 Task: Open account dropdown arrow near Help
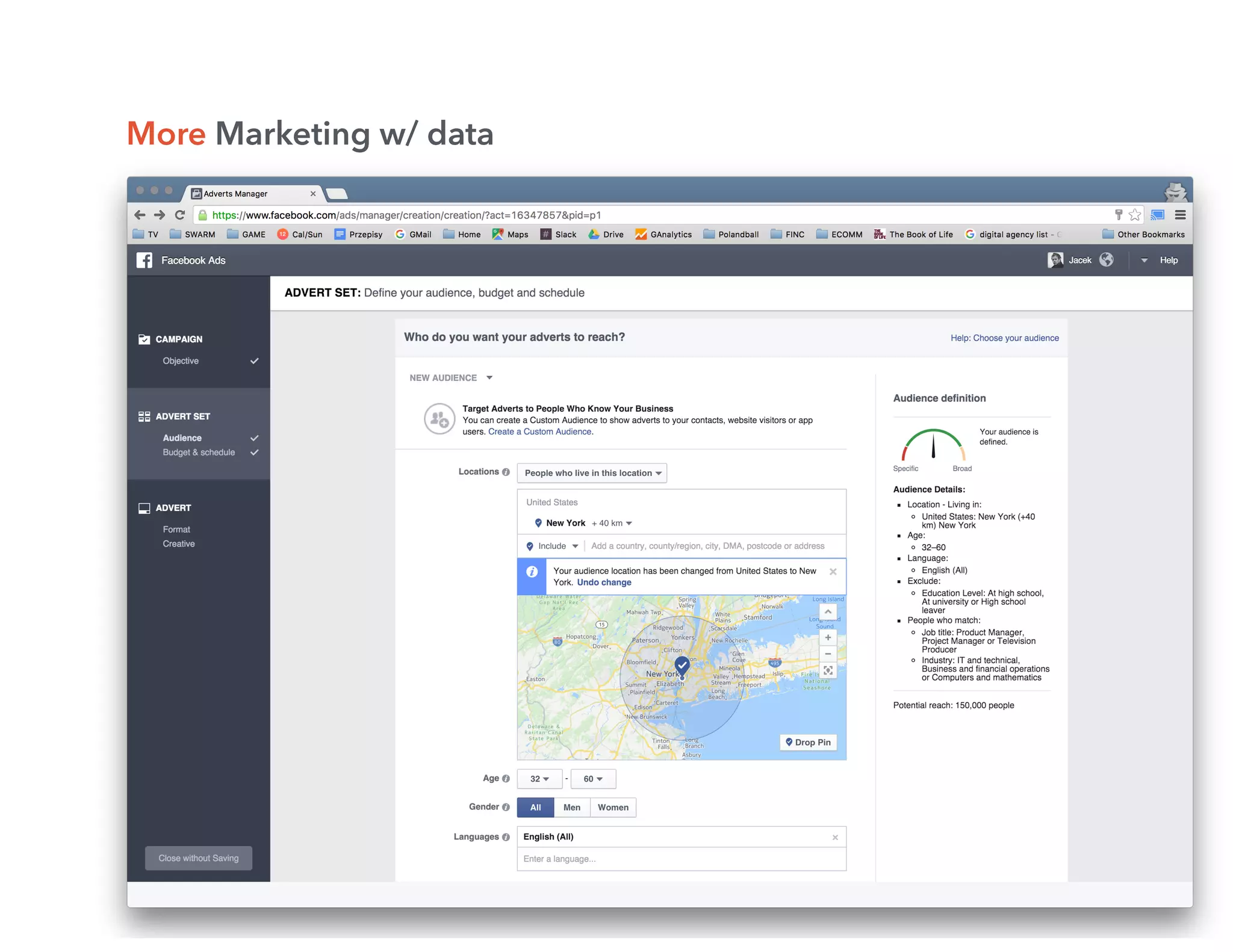[x=1144, y=261]
